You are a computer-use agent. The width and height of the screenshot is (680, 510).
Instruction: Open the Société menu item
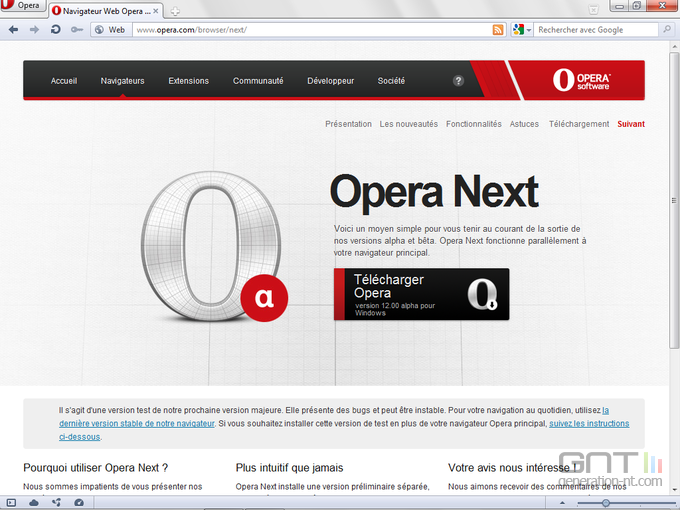coord(391,81)
